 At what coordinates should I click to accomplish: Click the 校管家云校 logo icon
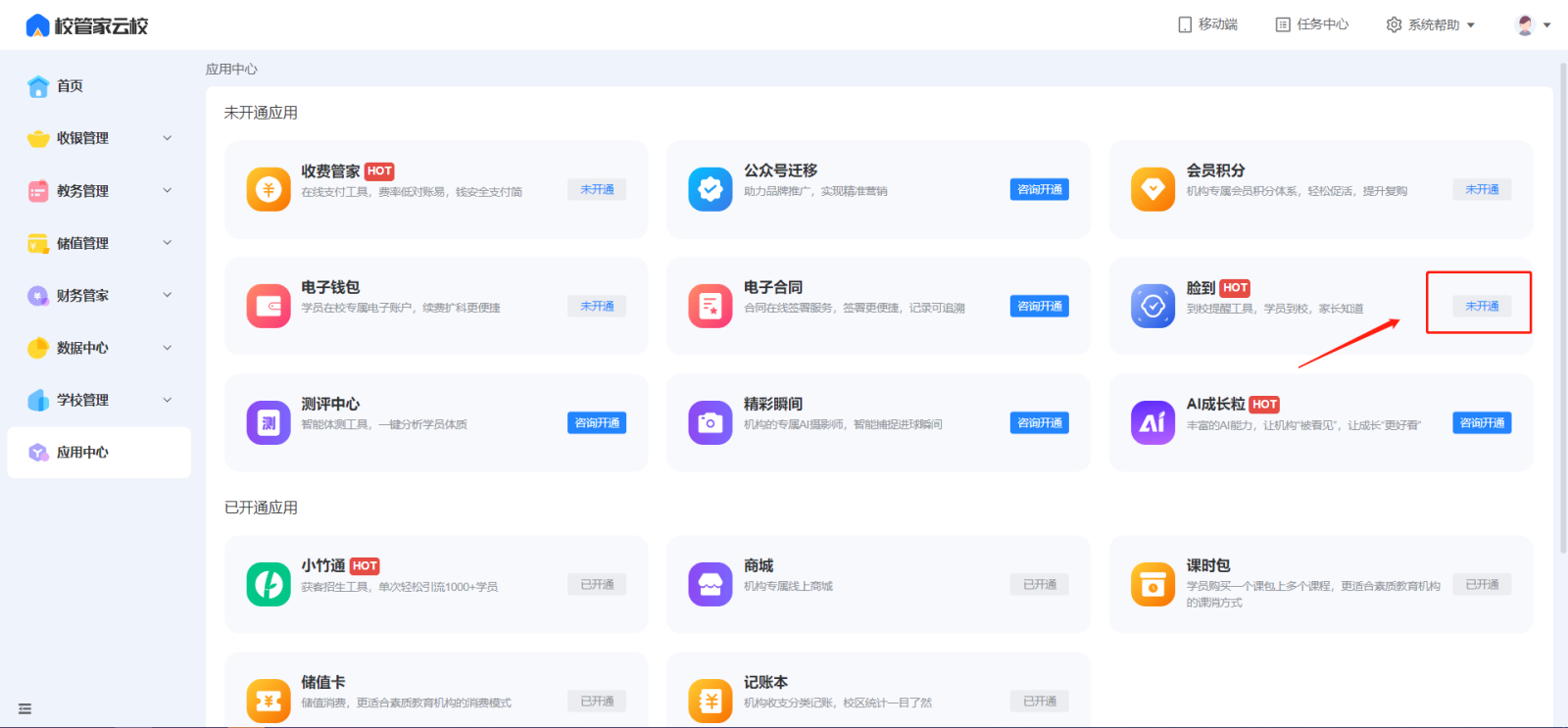[x=37, y=25]
